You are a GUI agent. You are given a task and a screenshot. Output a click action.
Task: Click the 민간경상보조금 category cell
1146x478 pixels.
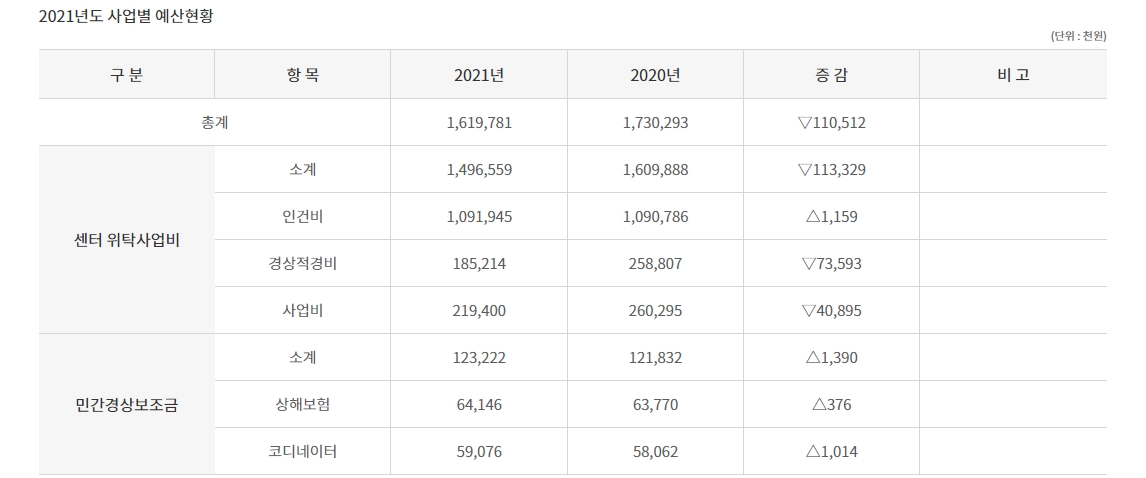click(x=127, y=405)
